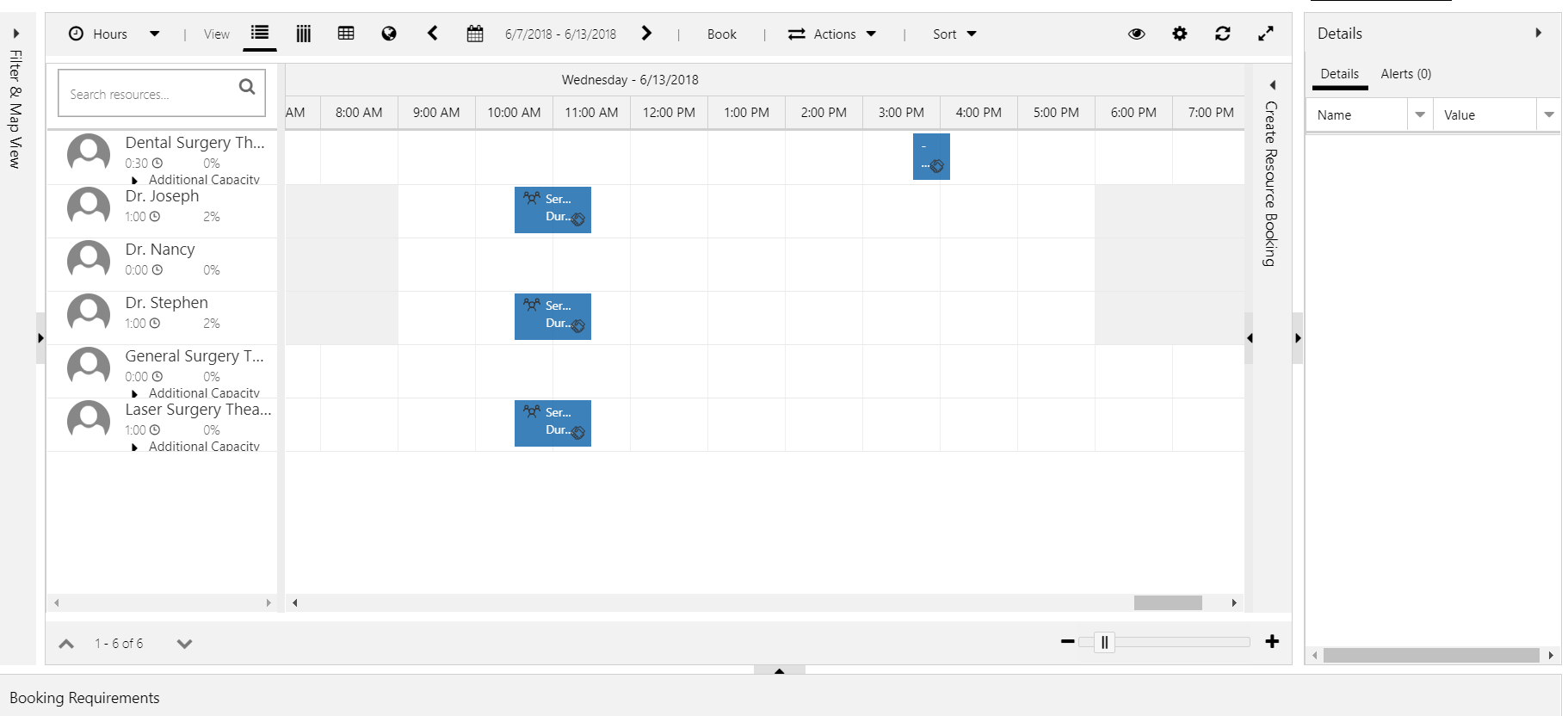This screenshot has width=1568, height=716.
Task: Select Dr. Stephen resource
Action: click(166, 303)
